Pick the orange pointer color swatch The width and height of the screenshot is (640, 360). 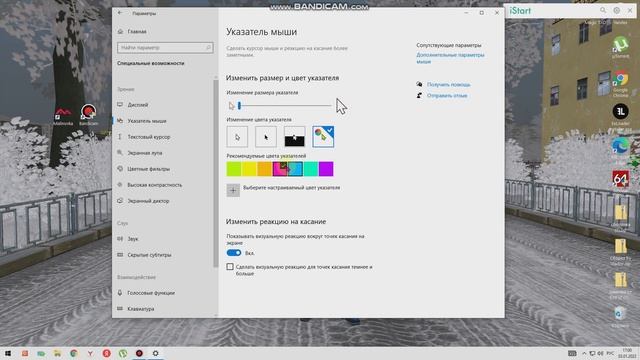coord(264,169)
